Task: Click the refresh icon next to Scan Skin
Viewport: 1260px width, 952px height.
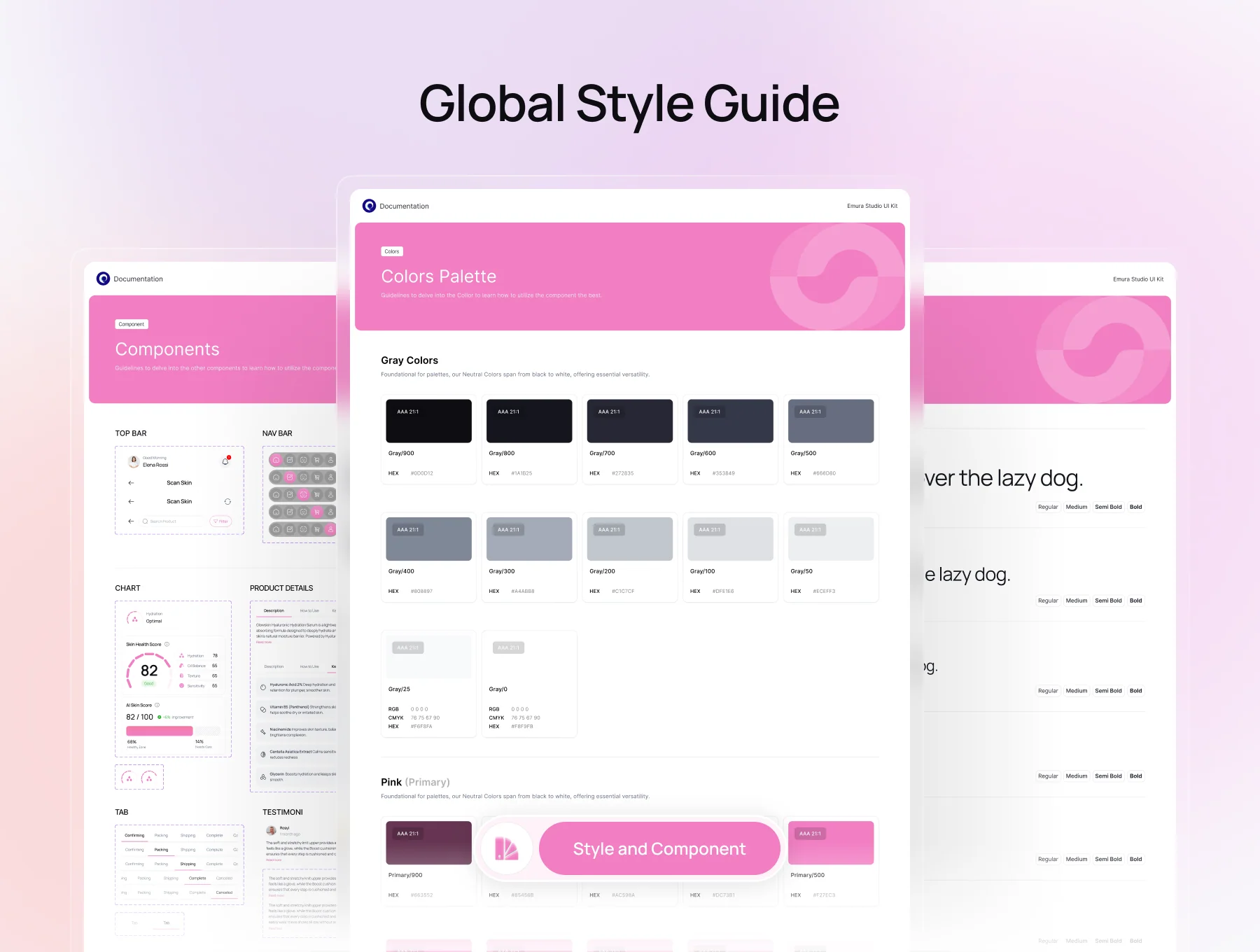Action: pos(227,502)
